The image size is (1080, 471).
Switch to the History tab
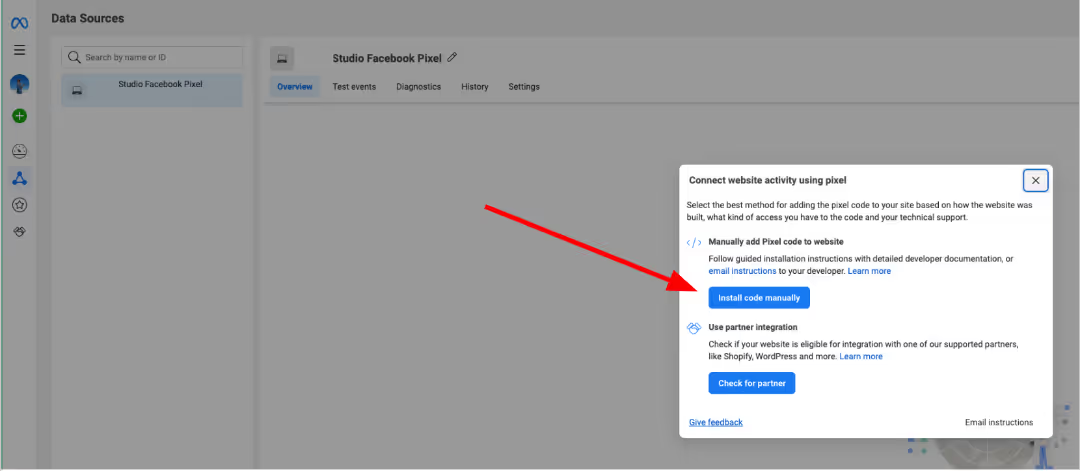pos(475,87)
